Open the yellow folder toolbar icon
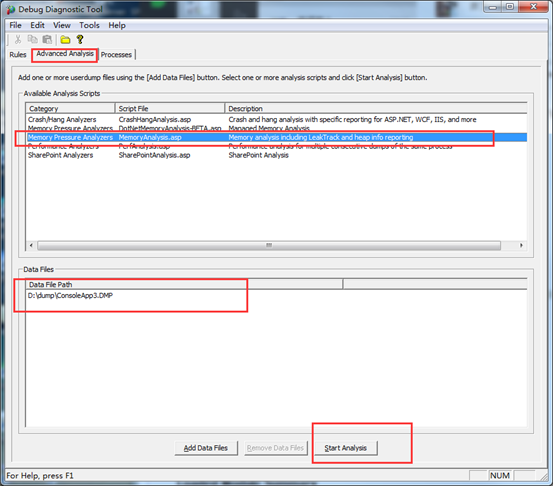553x486 pixels. (x=65, y=40)
